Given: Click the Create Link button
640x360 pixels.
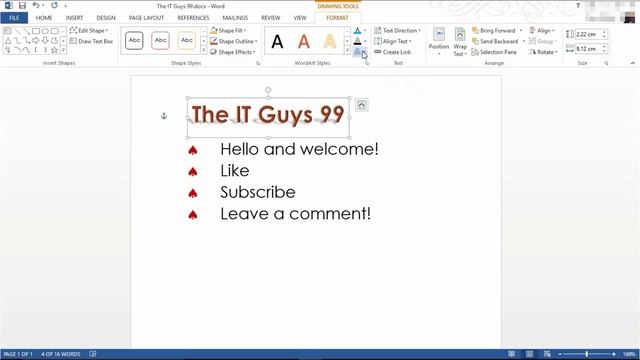Looking at the screenshot, I should coord(393,52).
